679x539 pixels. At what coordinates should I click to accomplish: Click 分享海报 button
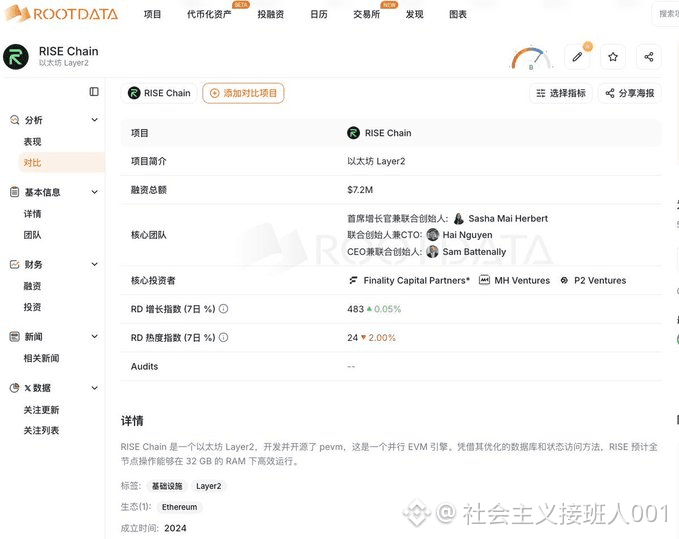pos(630,93)
